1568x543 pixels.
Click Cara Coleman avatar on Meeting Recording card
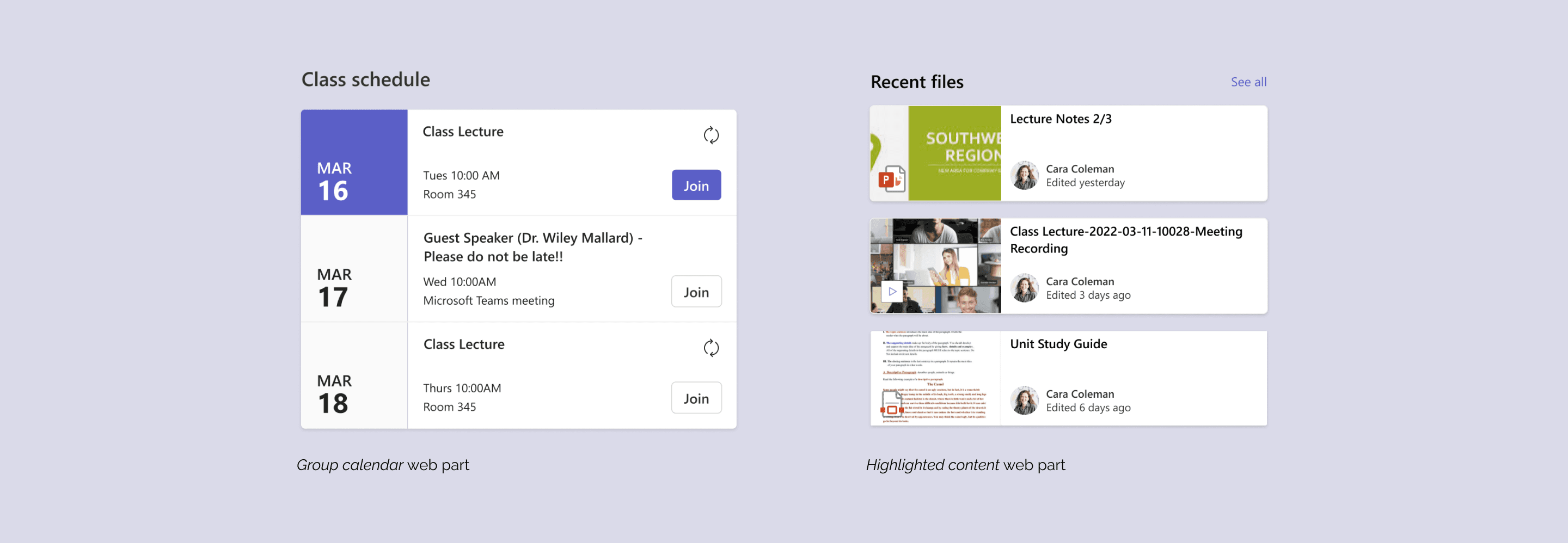tap(1025, 288)
